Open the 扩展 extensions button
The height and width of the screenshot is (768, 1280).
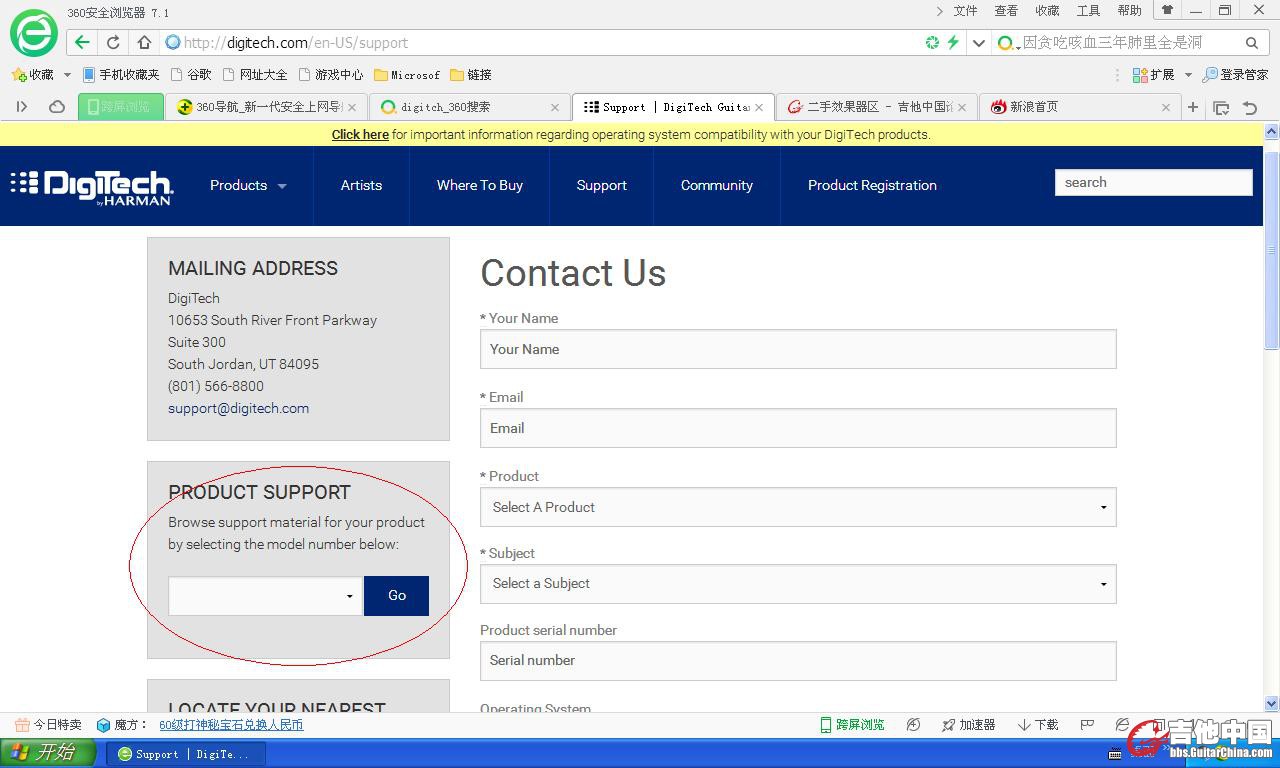click(x=1153, y=74)
